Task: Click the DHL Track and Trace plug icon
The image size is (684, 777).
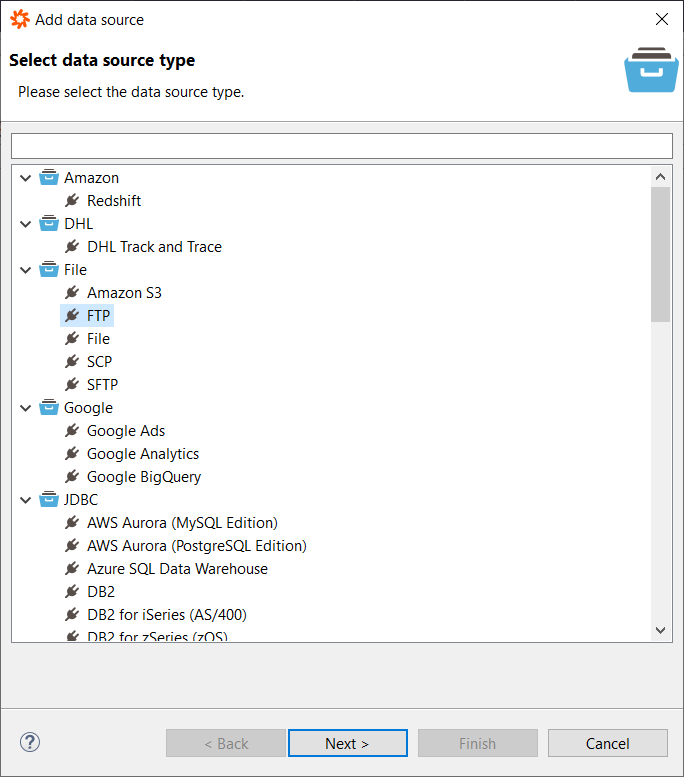Action: coord(72,247)
